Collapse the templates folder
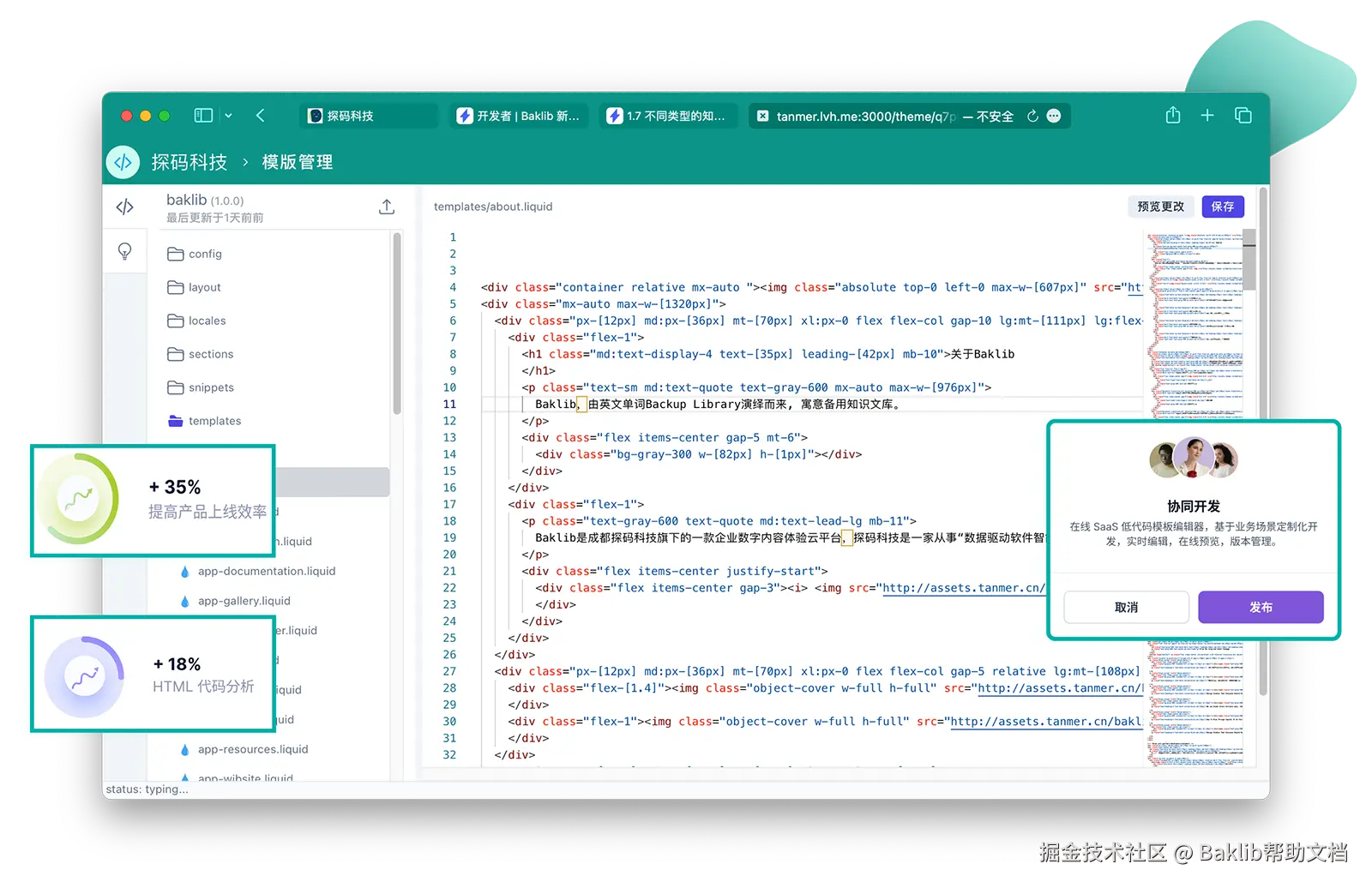The height and width of the screenshot is (888, 1372). (x=204, y=421)
